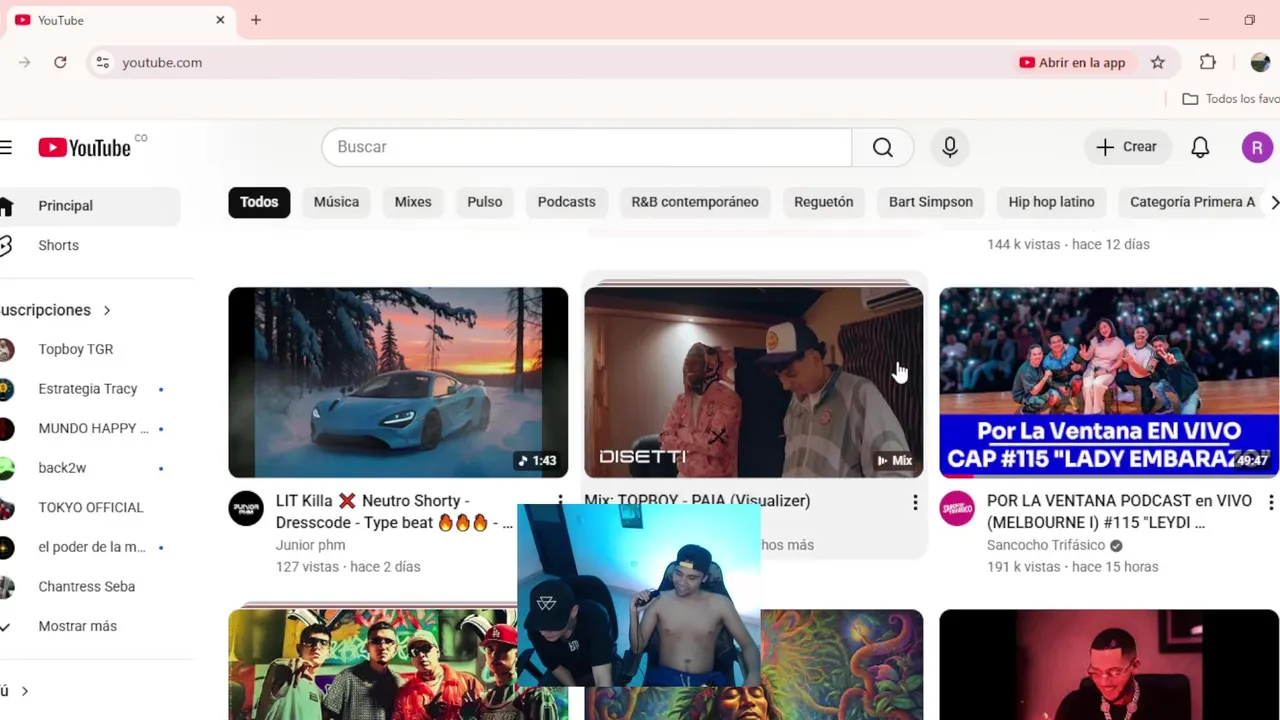Image resolution: width=1280 pixels, height=720 pixels.
Task: Open a new browser tab
Action: click(x=256, y=20)
